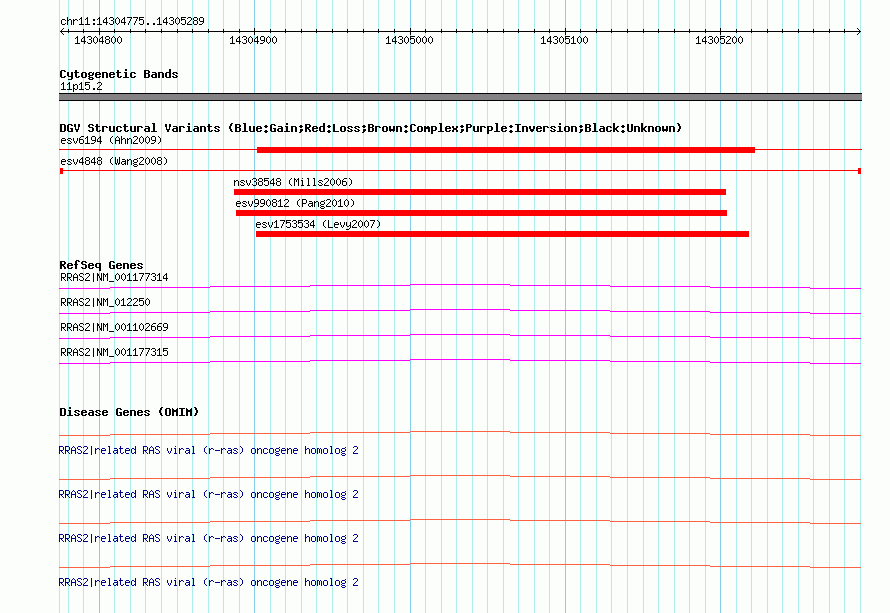Open the RRAS2|NM_001177315 transcript label

pos(114,352)
